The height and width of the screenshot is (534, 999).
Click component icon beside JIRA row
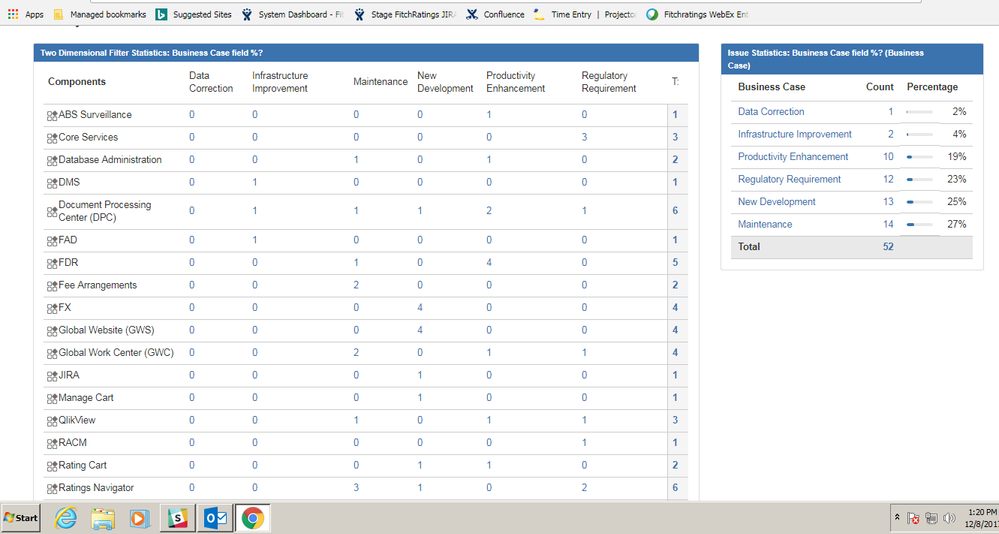coord(52,377)
